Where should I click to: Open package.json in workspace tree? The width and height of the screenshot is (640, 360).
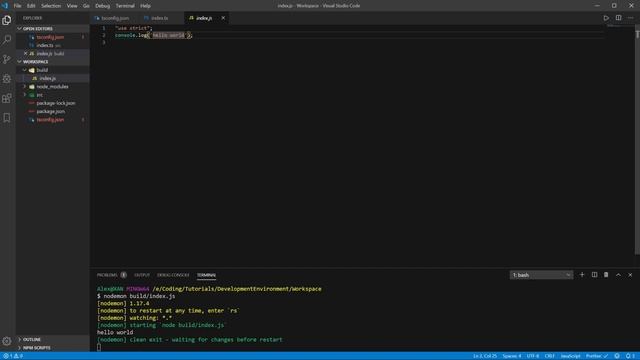tap(51, 111)
